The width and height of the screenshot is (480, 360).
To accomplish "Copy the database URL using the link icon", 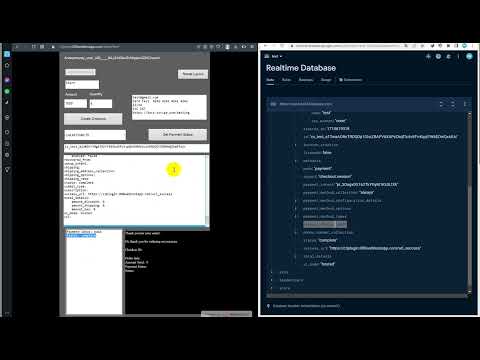I will (x=273, y=104).
